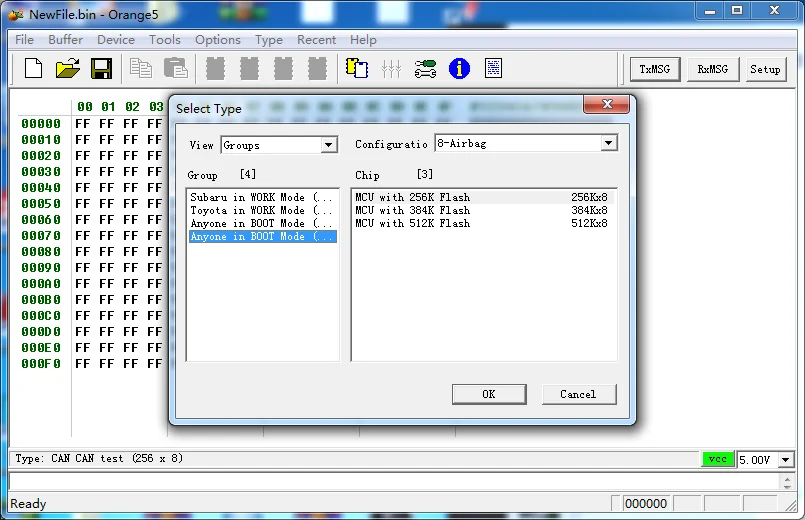Click the script document toolbar icon

pos(493,68)
